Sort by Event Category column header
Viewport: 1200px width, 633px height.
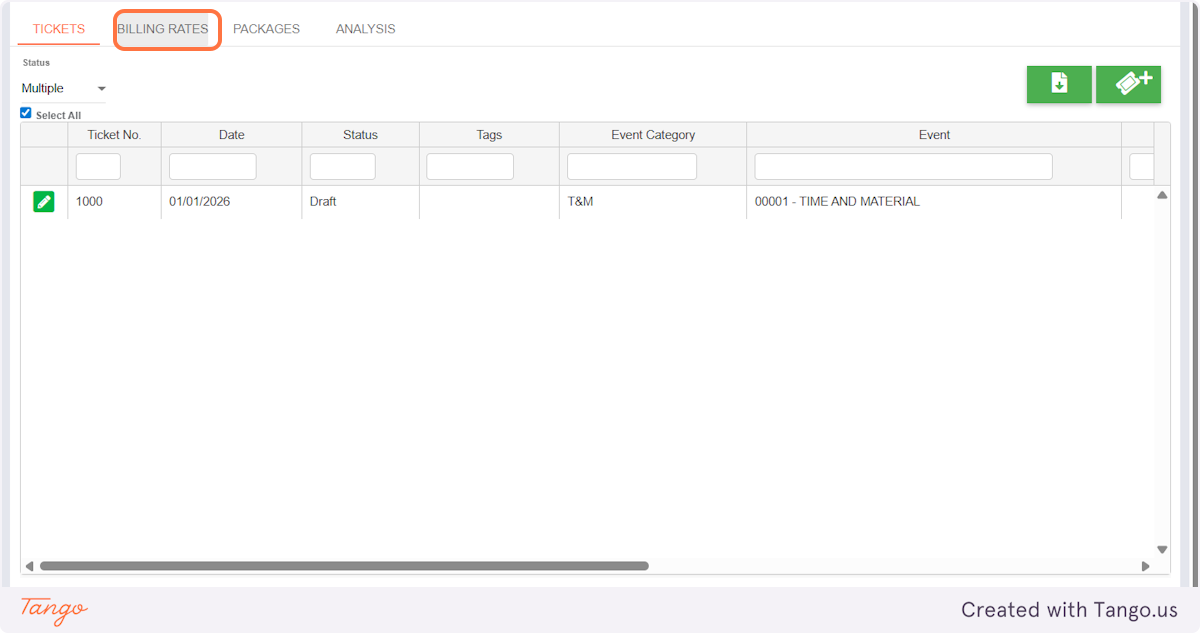tap(653, 135)
